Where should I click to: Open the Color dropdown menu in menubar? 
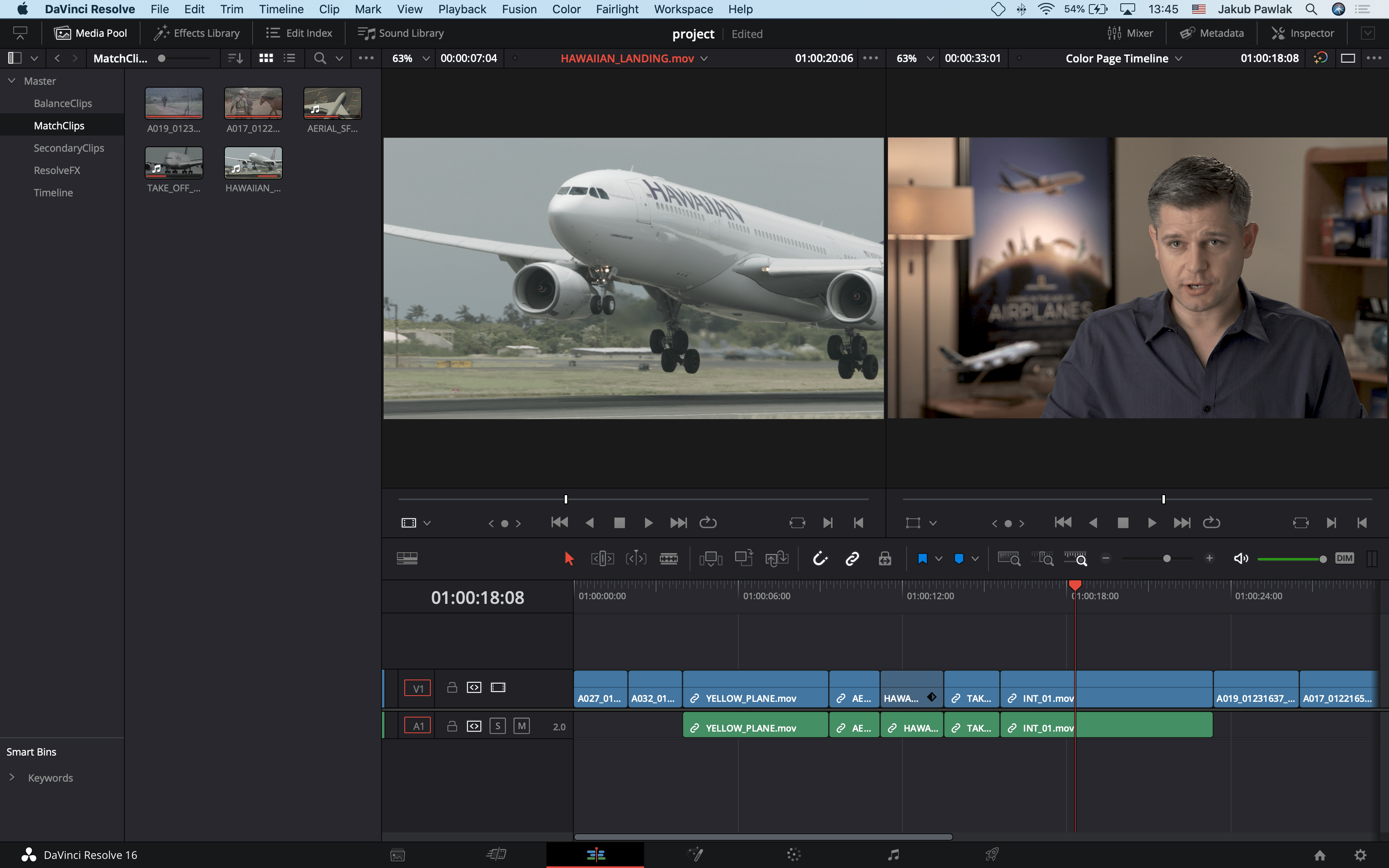tap(565, 9)
